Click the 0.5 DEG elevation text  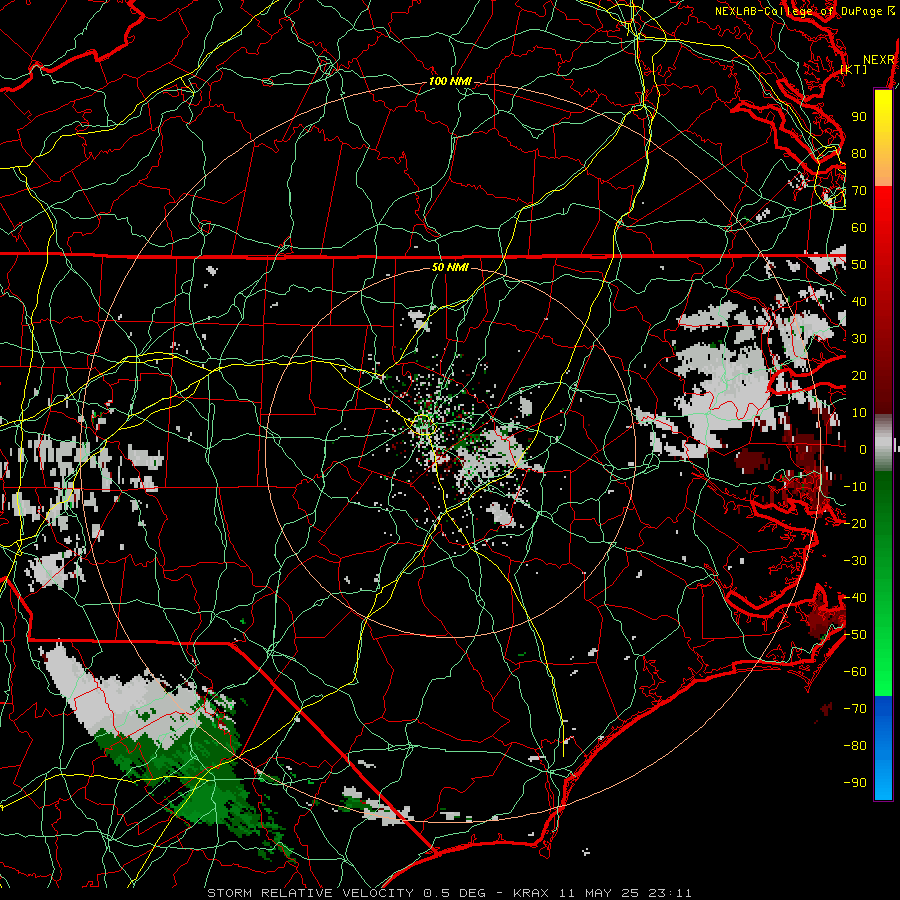coord(454,893)
